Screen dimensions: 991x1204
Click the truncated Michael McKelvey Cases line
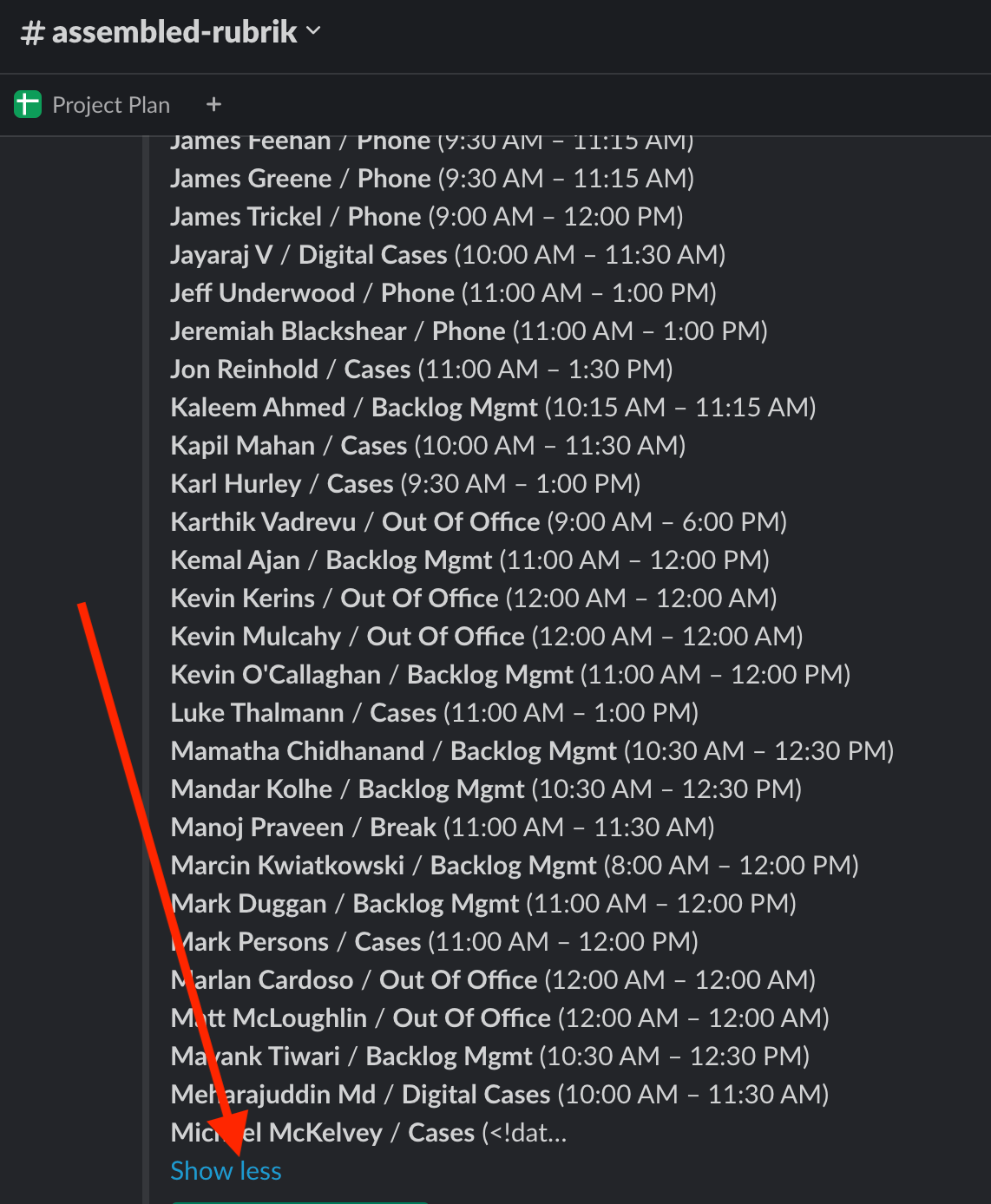click(368, 1133)
